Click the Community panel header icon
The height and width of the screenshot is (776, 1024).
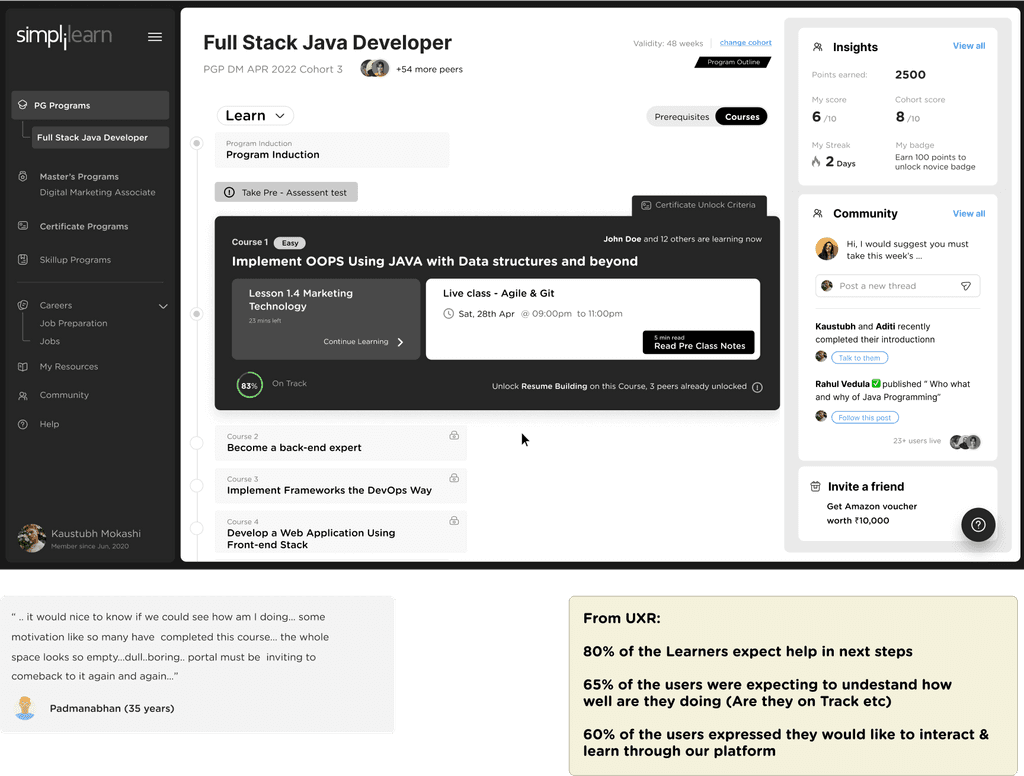tap(818, 214)
